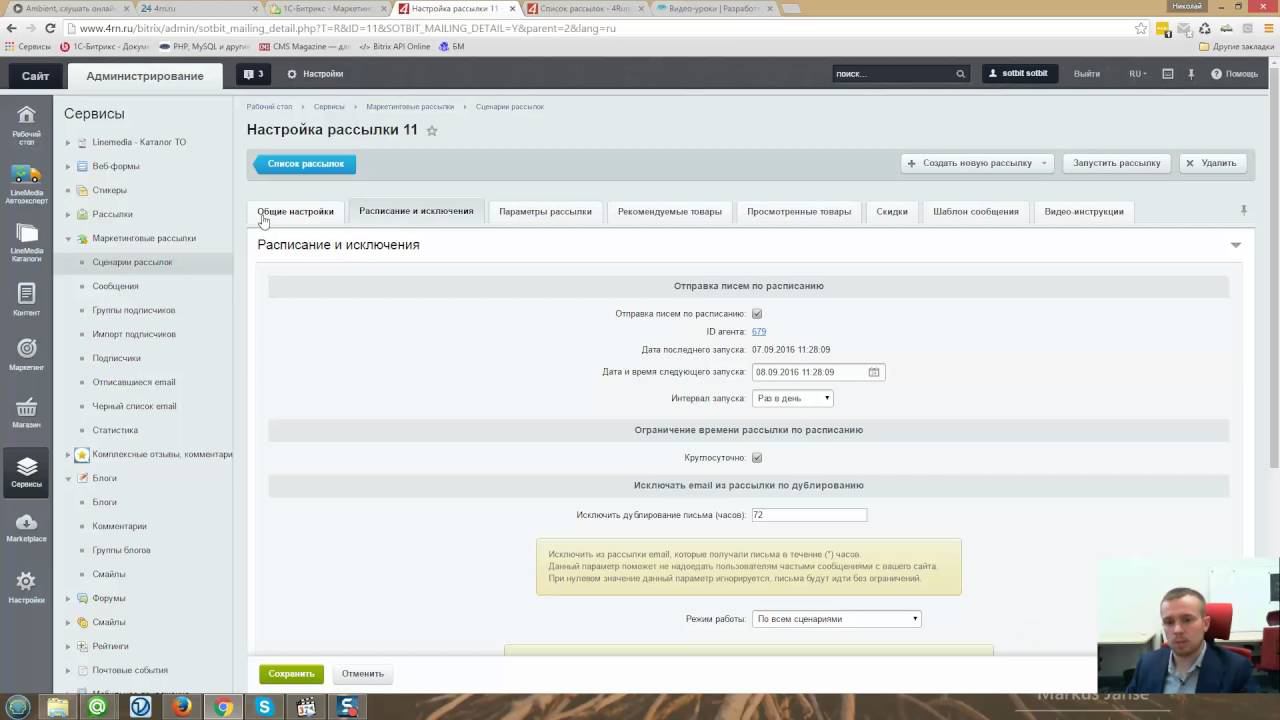Toggle Отправка писем по расписанию checkbox
Image resolution: width=1280 pixels, height=720 pixels.
(757, 314)
